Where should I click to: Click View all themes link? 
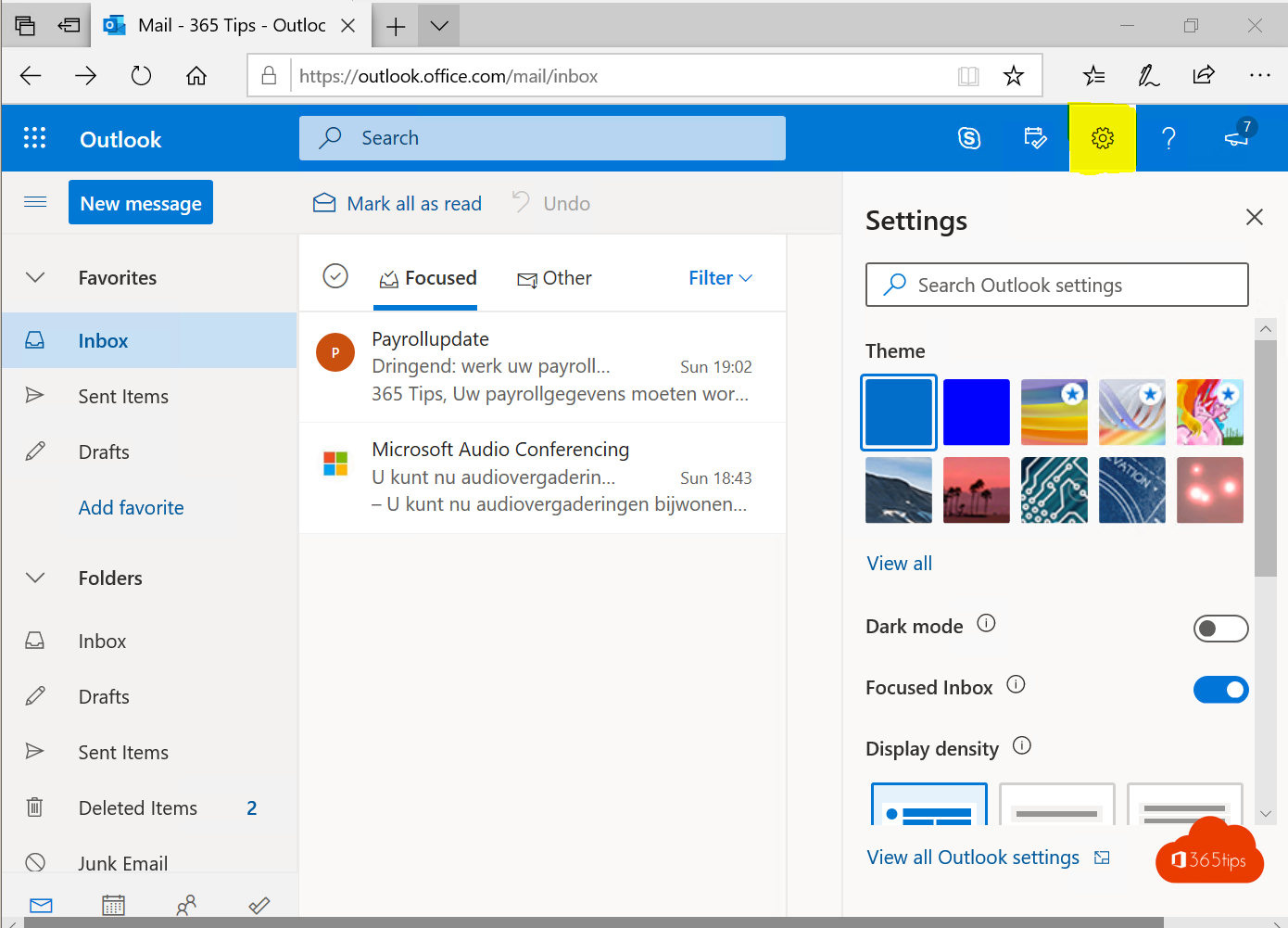[899, 563]
